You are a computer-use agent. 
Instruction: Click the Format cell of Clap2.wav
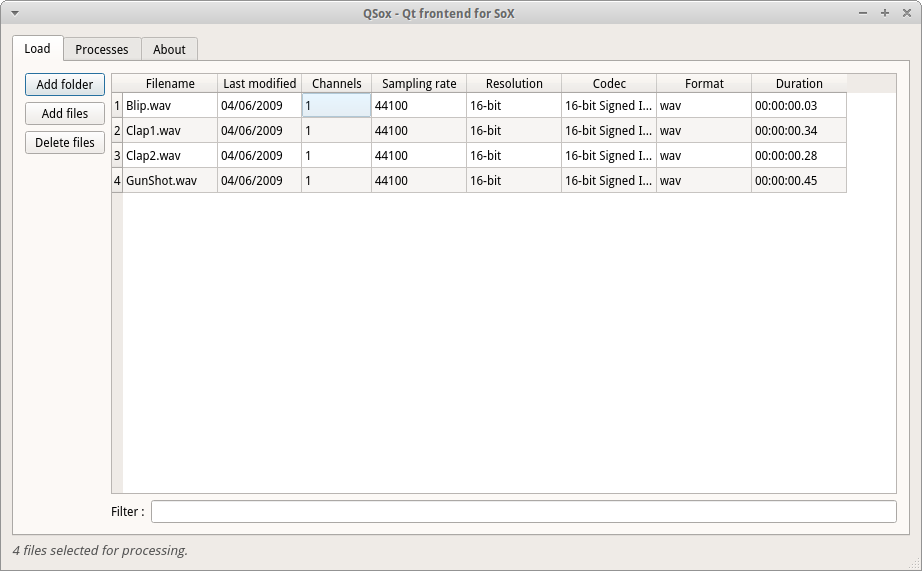click(704, 156)
